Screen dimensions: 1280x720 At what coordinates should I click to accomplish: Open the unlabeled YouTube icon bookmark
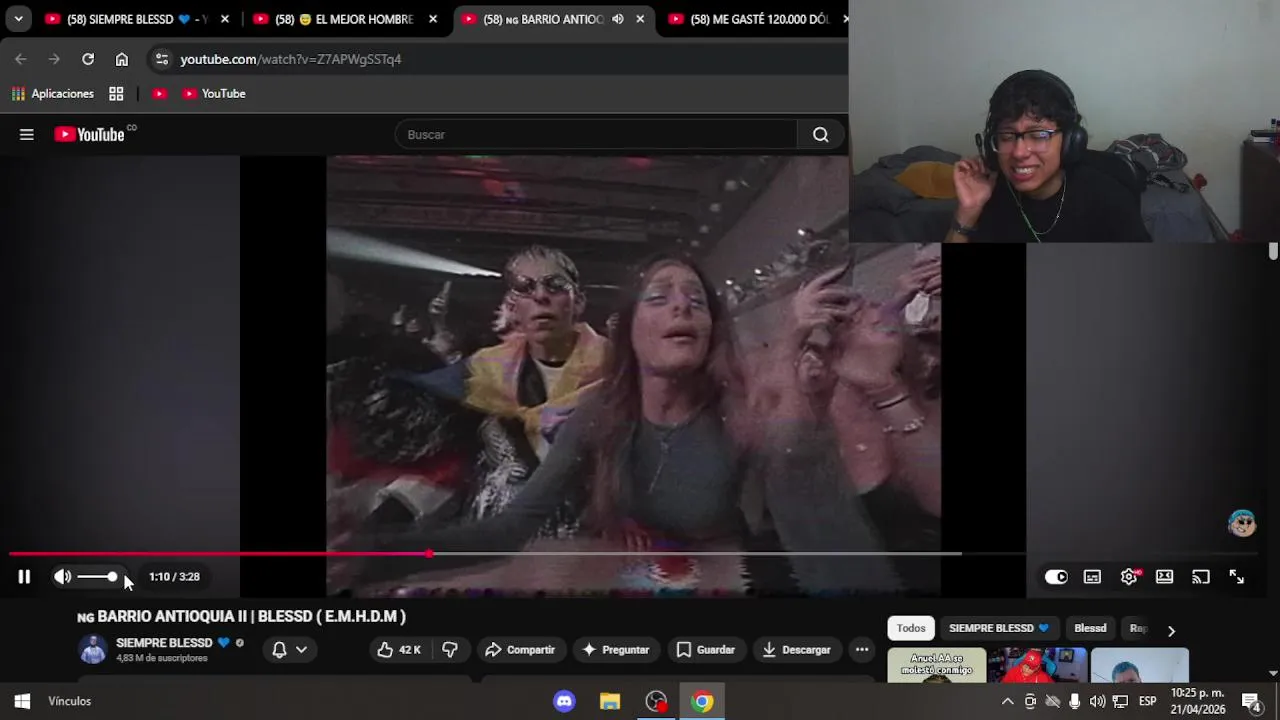(x=159, y=93)
